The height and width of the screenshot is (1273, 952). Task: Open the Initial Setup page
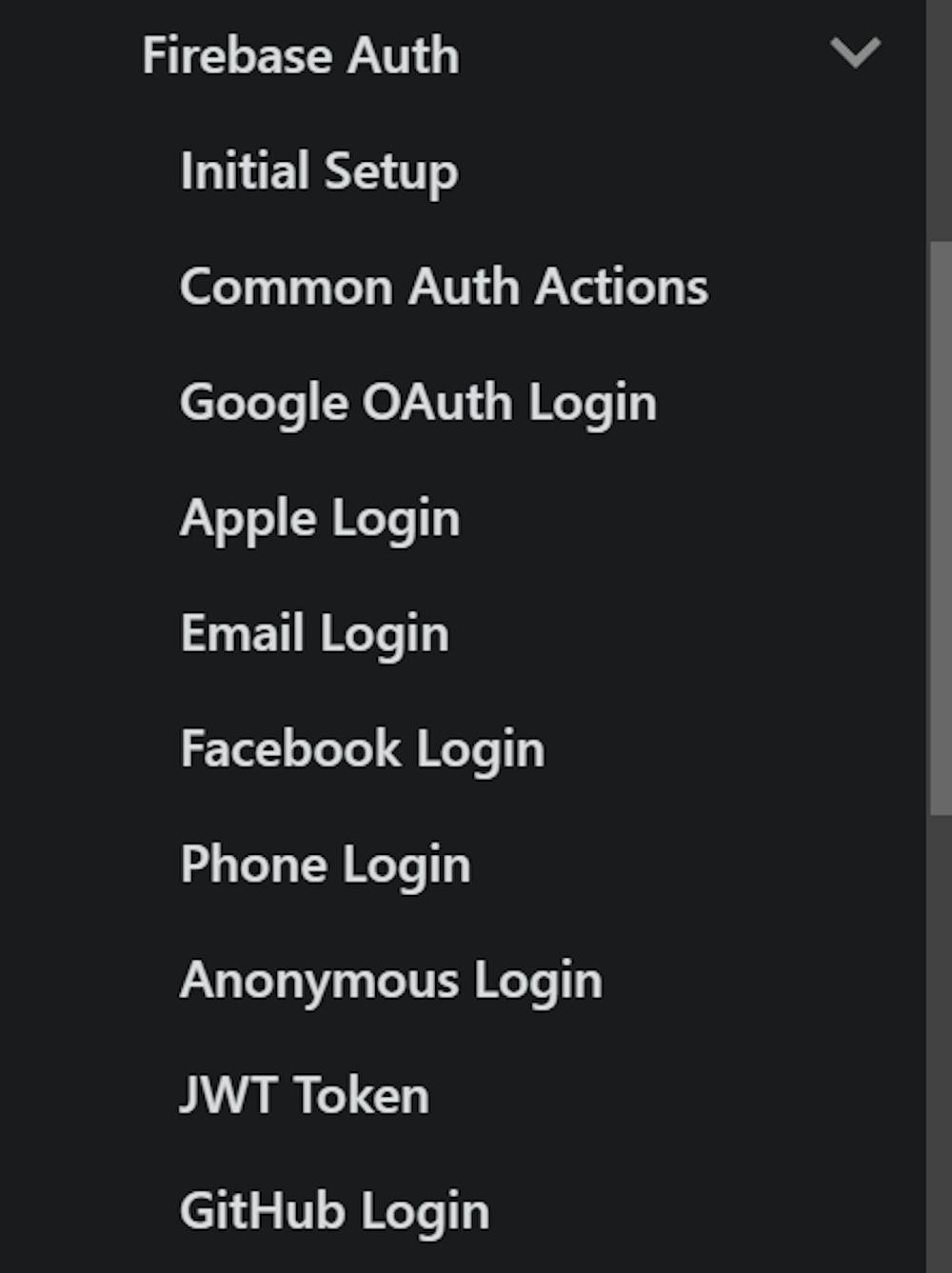click(319, 171)
